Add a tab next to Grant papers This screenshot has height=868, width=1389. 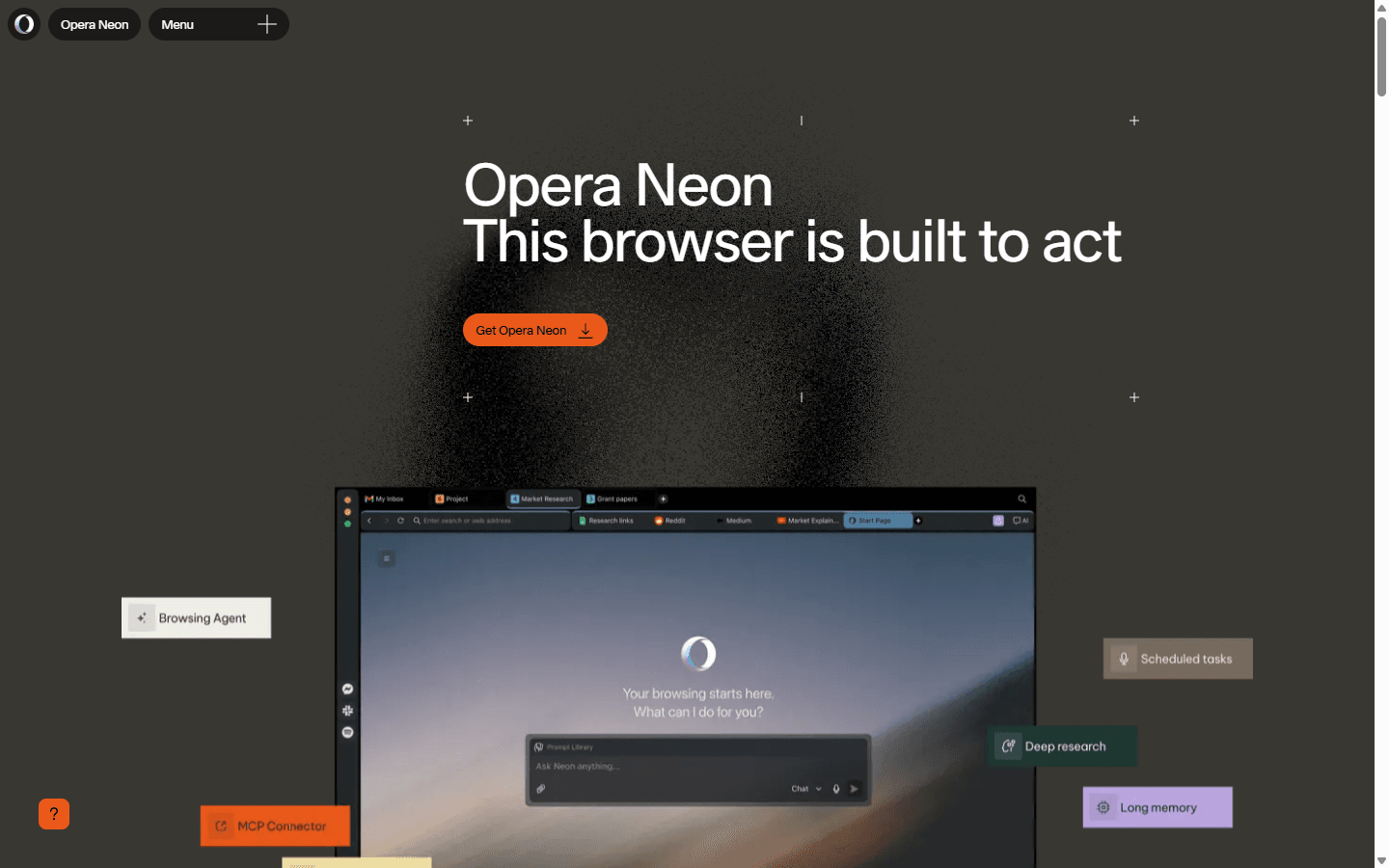pos(663,499)
